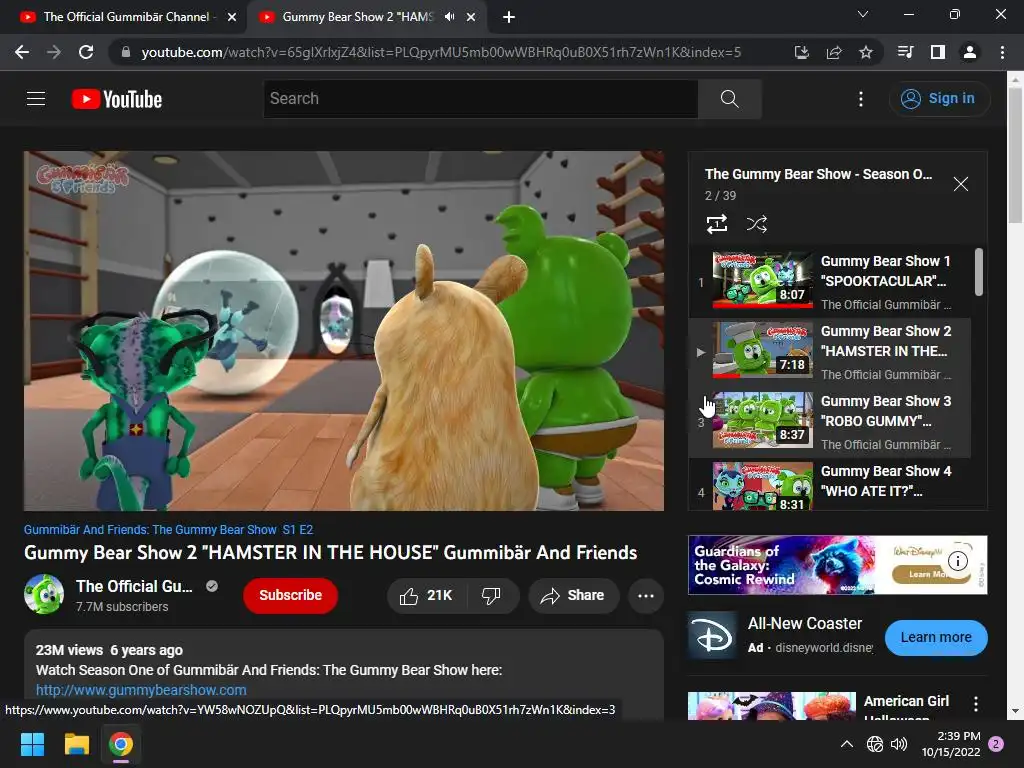Open File Explorer from the taskbar
The height and width of the screenshot is (768, 1024).
(76, 744)
